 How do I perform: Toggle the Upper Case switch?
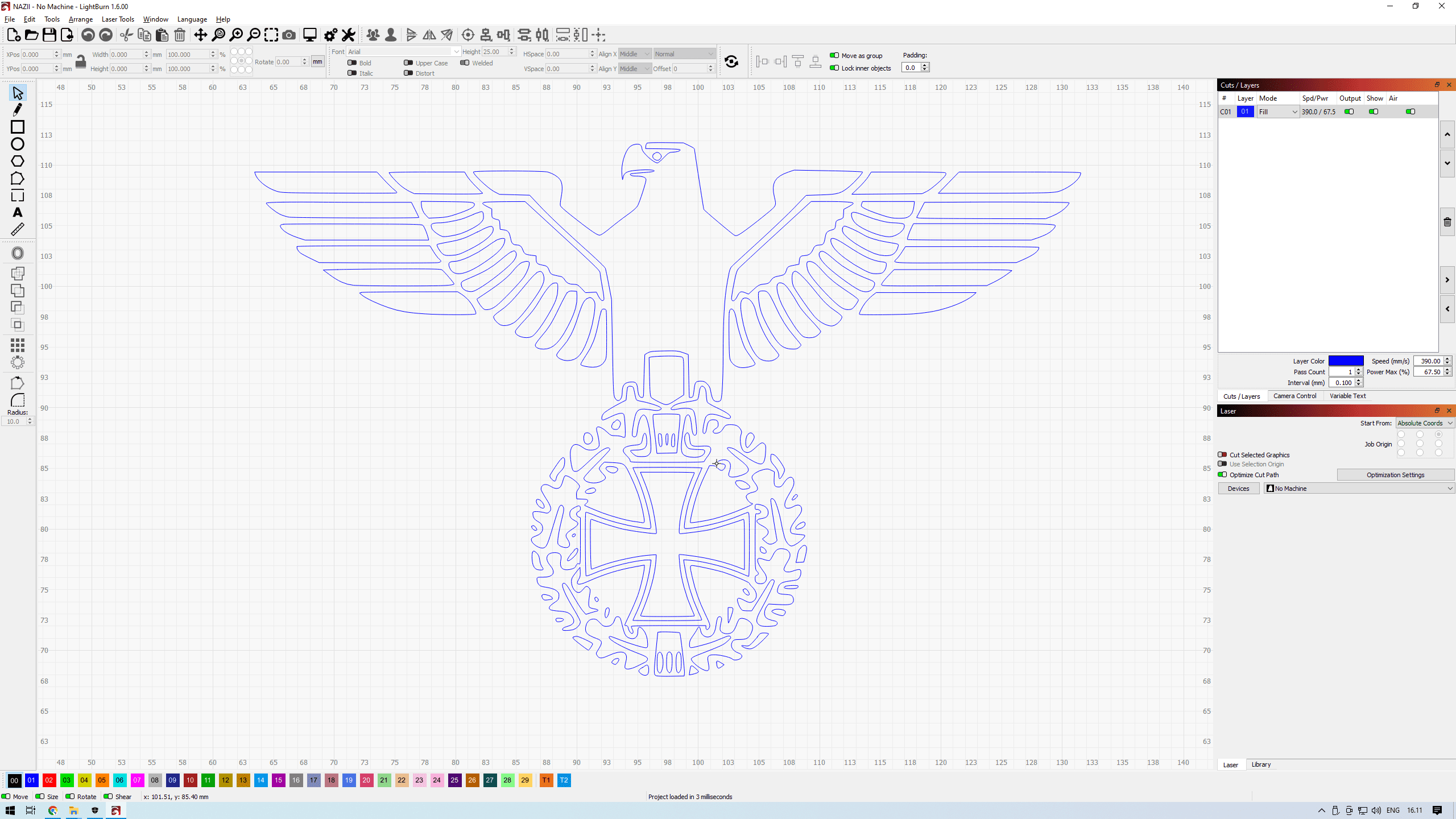408,63
